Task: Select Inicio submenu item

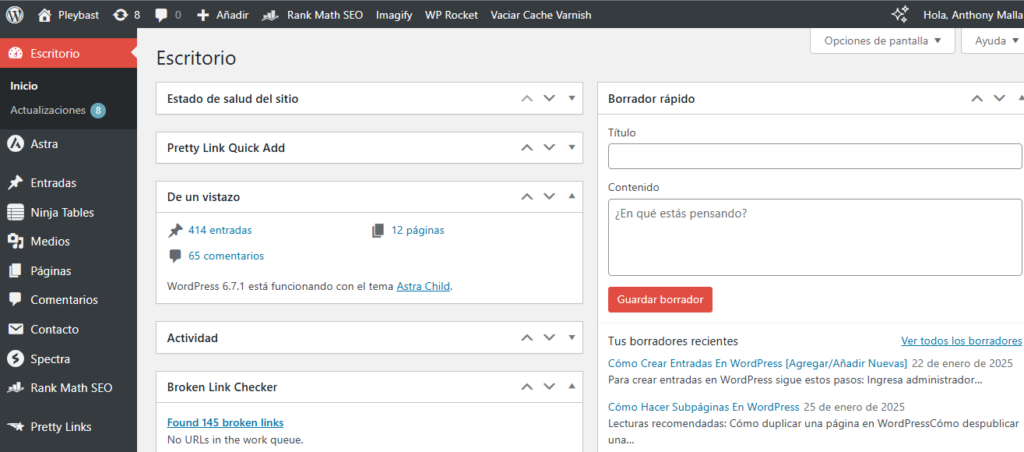Action: 24,86
